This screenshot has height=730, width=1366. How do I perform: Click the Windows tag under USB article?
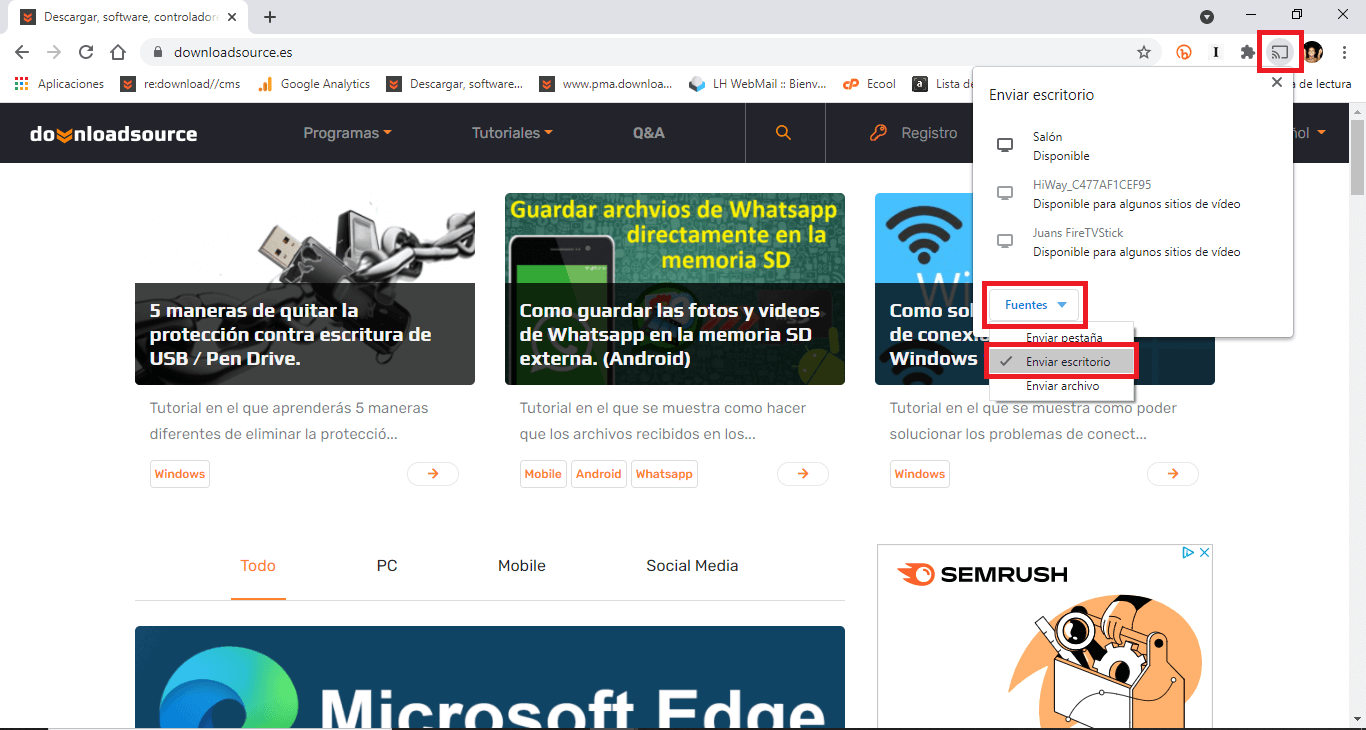click(180, 474)
